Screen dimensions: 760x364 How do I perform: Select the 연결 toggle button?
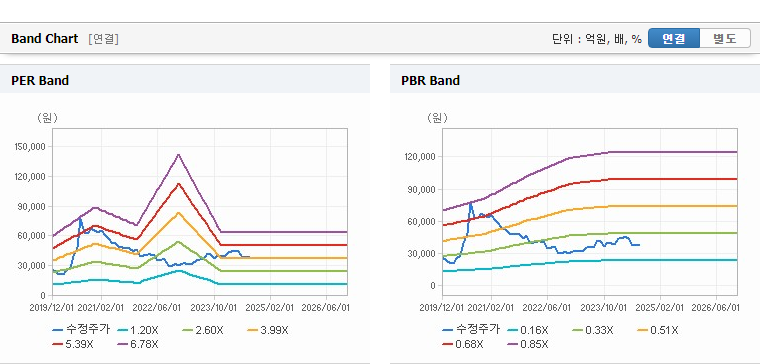pyautogui.click(x=674, y=38)
